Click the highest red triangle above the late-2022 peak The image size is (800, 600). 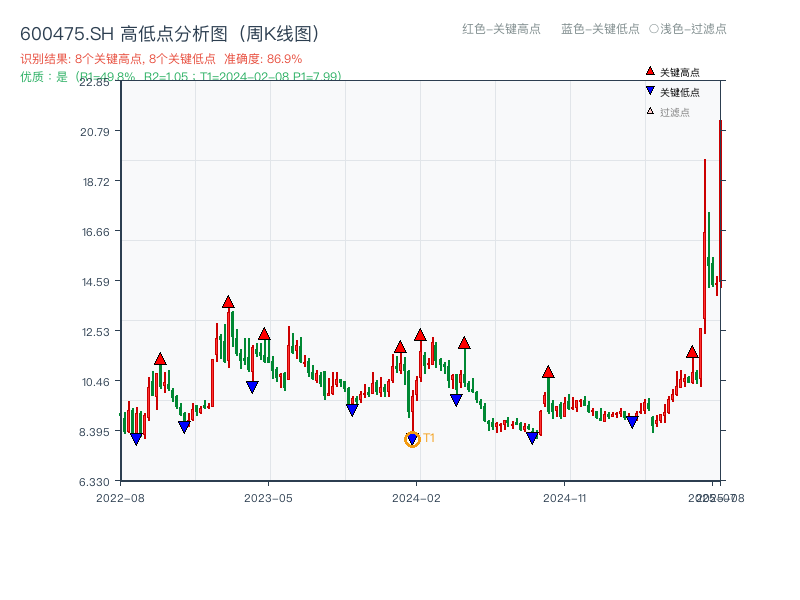point(229,299)
